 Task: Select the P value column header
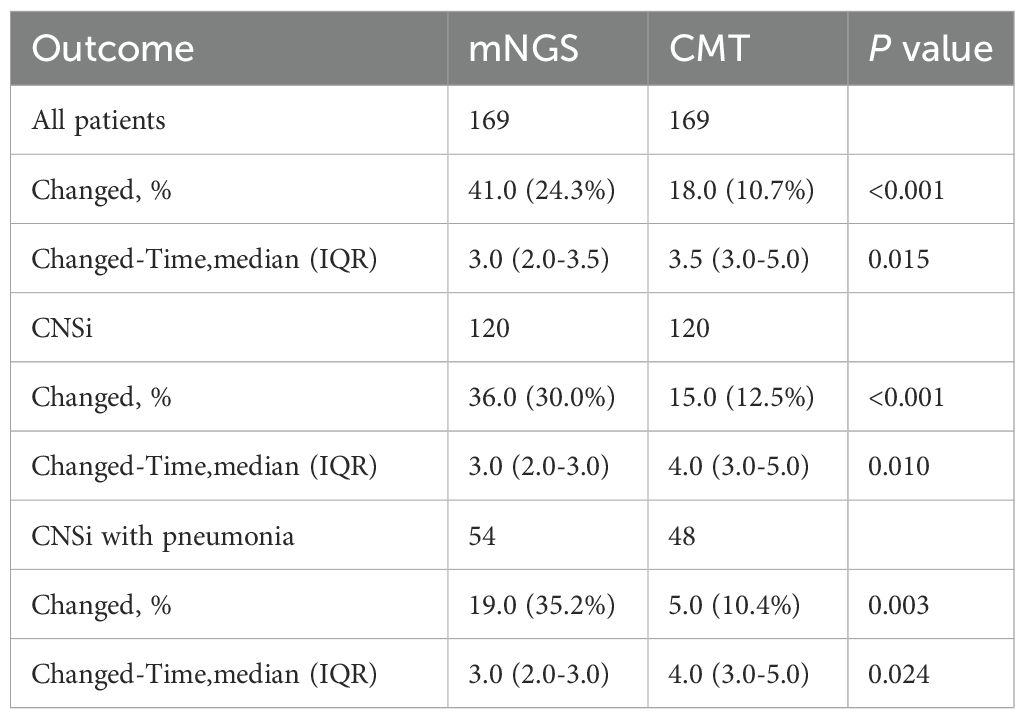click(929, 50)
